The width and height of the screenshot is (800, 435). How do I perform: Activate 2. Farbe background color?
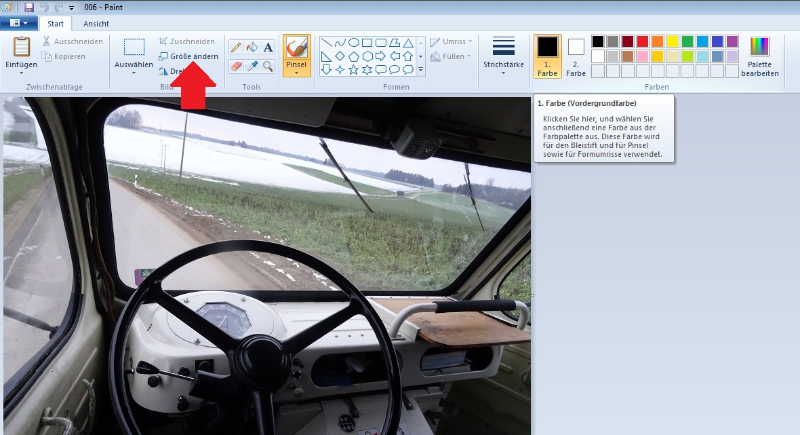(x=576, y=55)
